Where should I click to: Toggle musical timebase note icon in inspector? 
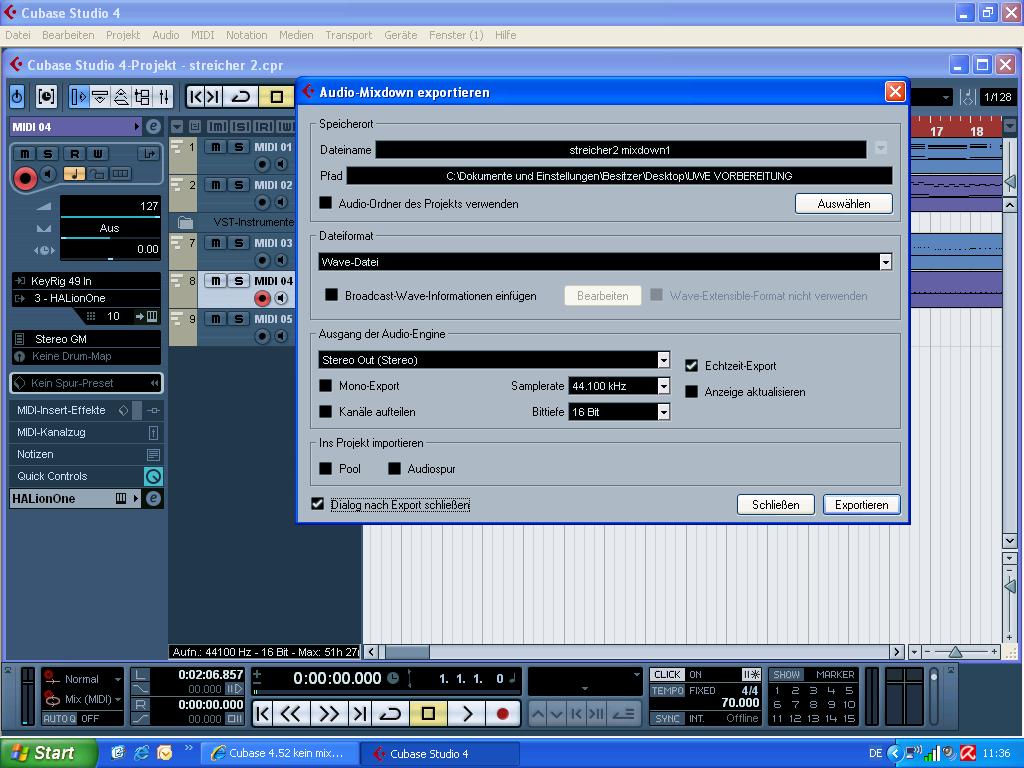coord(74,174)
